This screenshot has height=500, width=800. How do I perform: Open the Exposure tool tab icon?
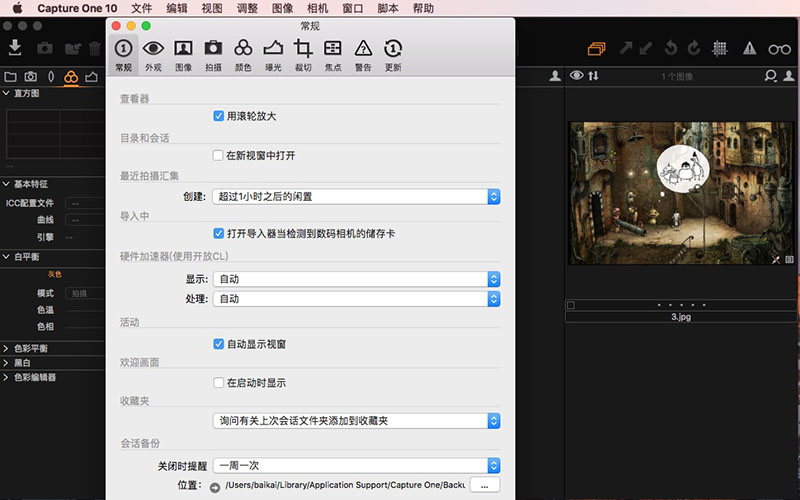point(91,77)
